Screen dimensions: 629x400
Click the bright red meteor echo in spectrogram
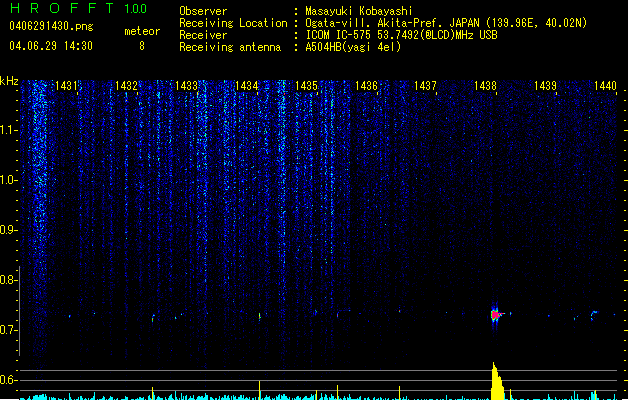click(497, 315)
